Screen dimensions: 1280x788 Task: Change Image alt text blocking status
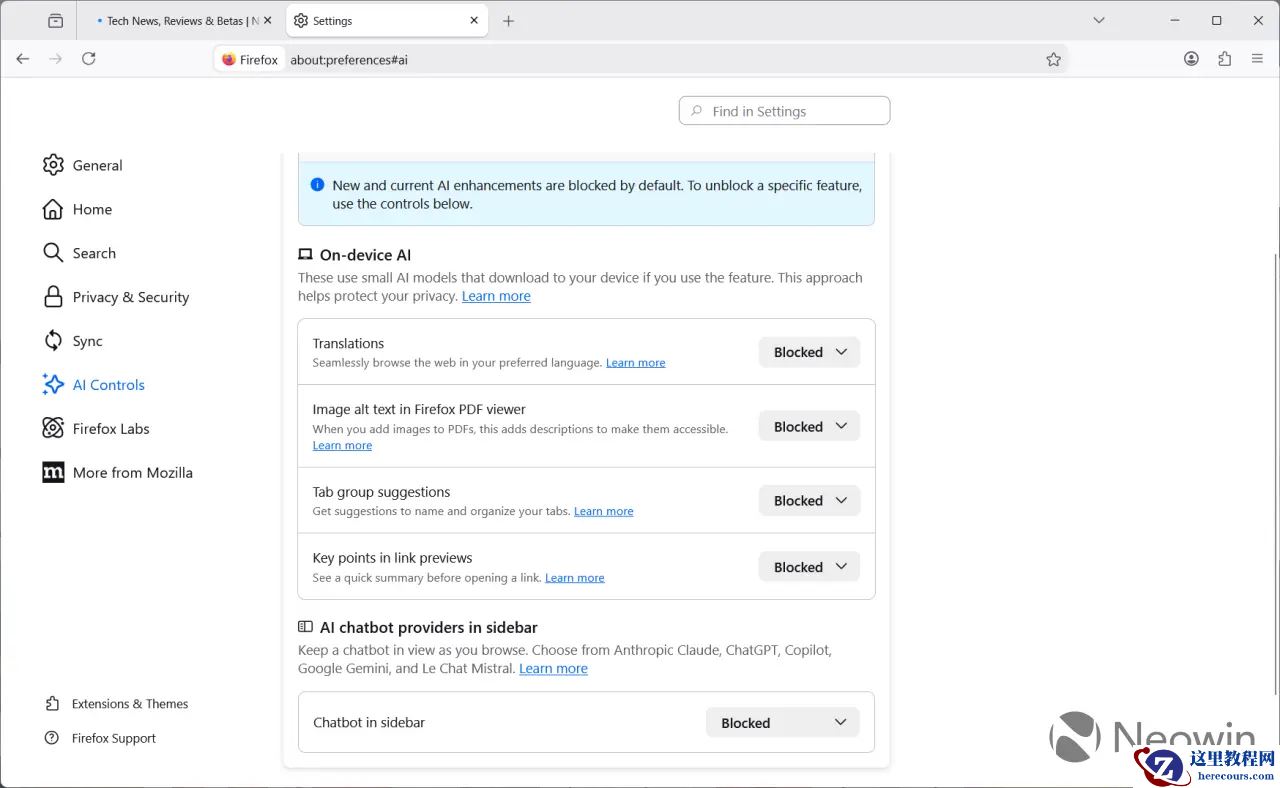808,426
